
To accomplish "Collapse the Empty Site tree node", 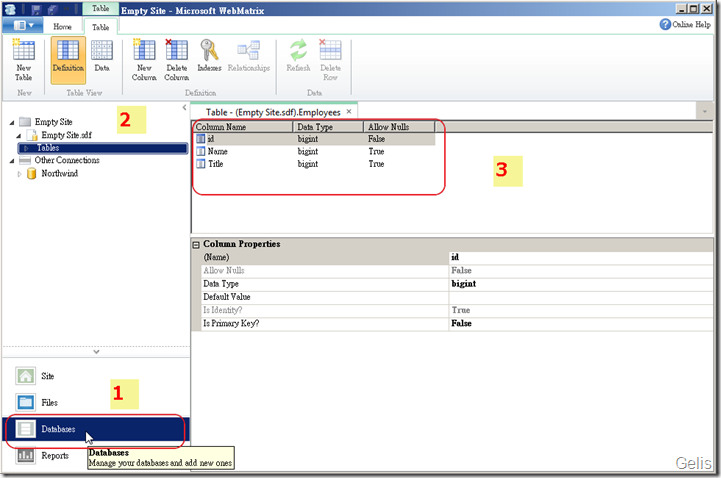I will pyautogui.click(x=12, y=122).
